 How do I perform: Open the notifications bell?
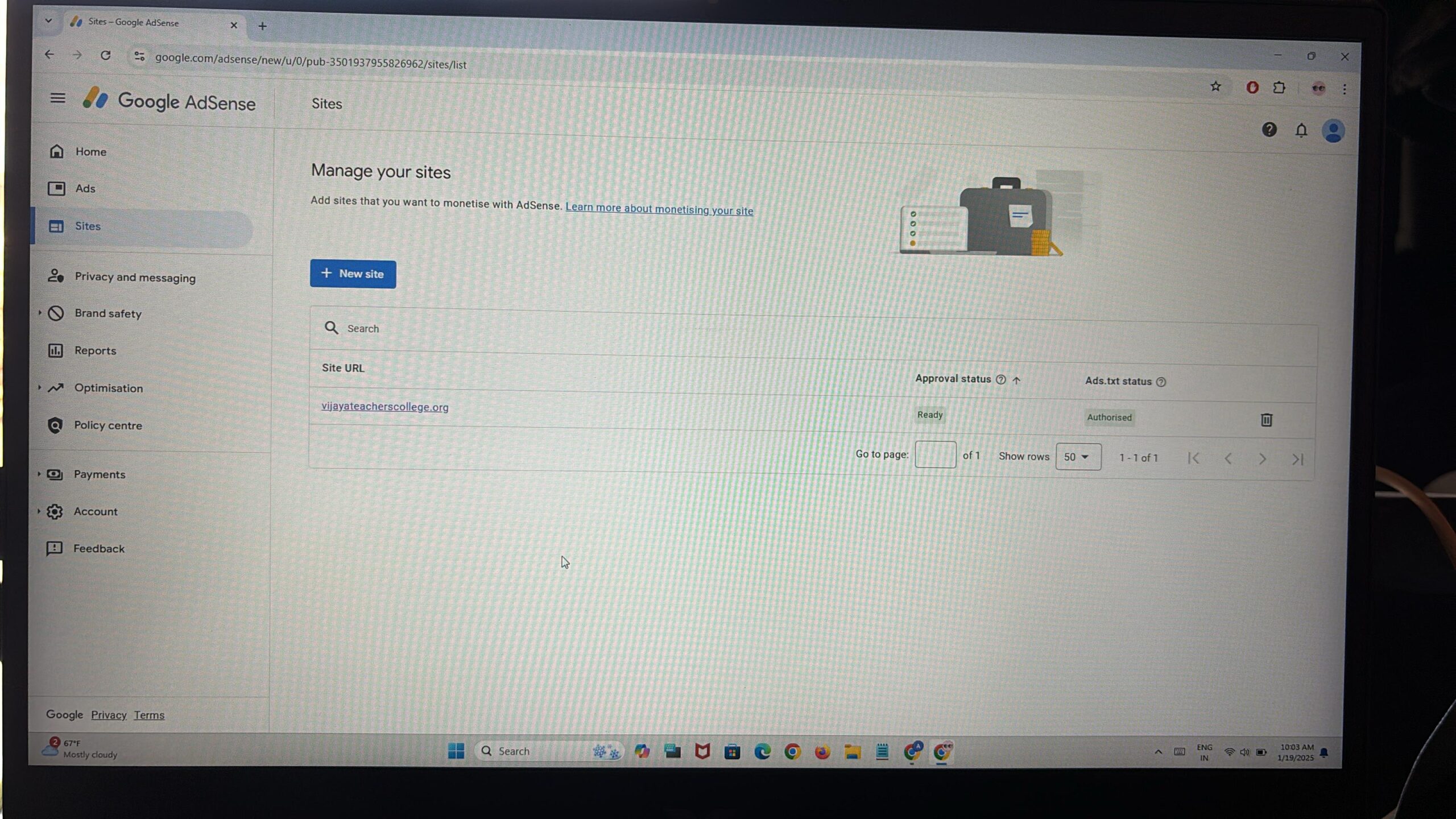coord(1301,130)
